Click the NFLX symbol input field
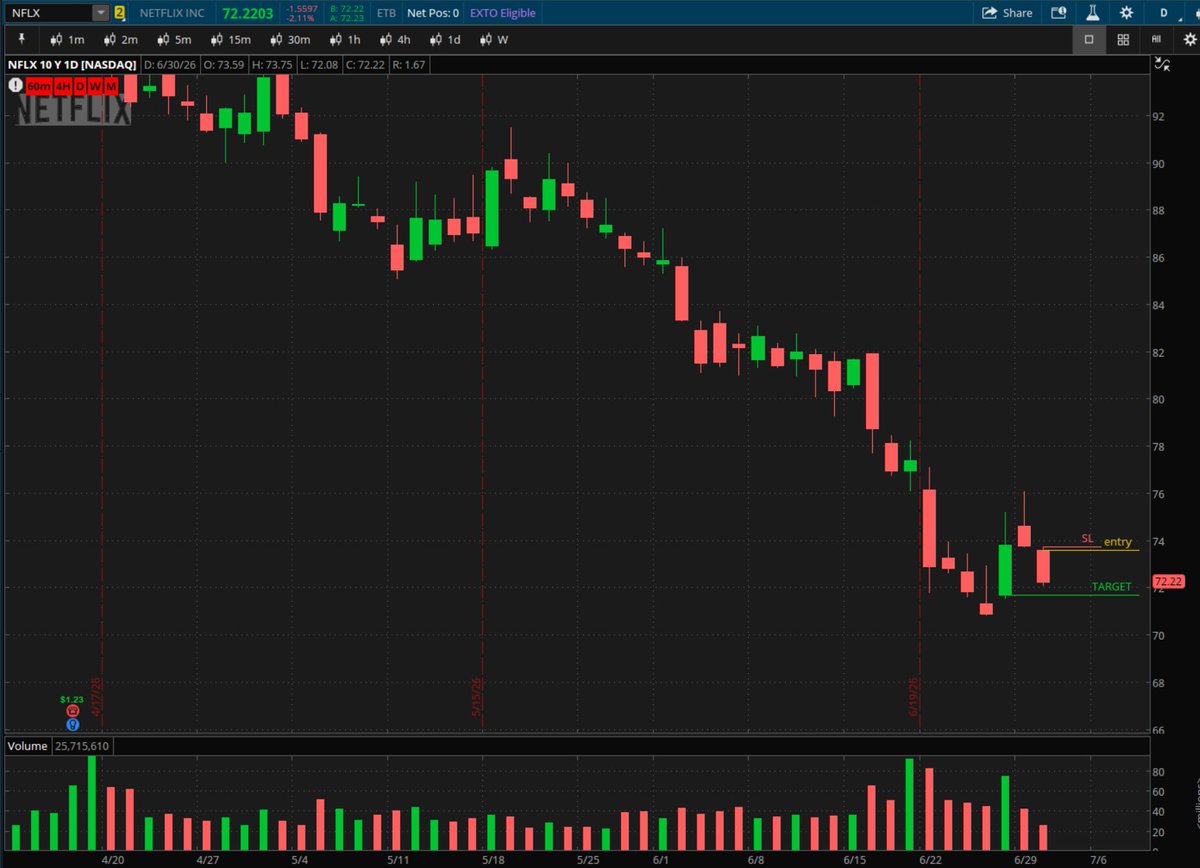 (x=50, y=13)
